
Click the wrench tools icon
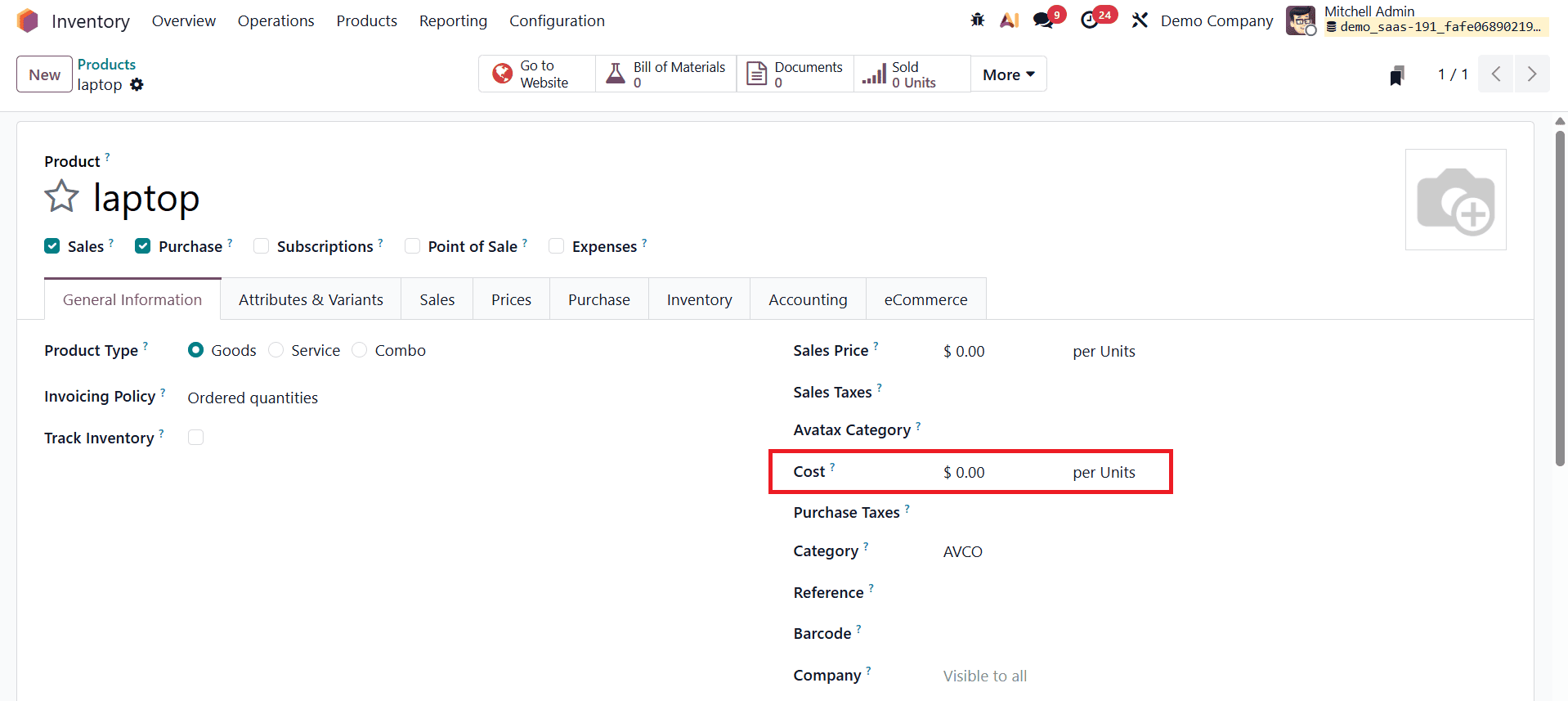pos(1140,20)
